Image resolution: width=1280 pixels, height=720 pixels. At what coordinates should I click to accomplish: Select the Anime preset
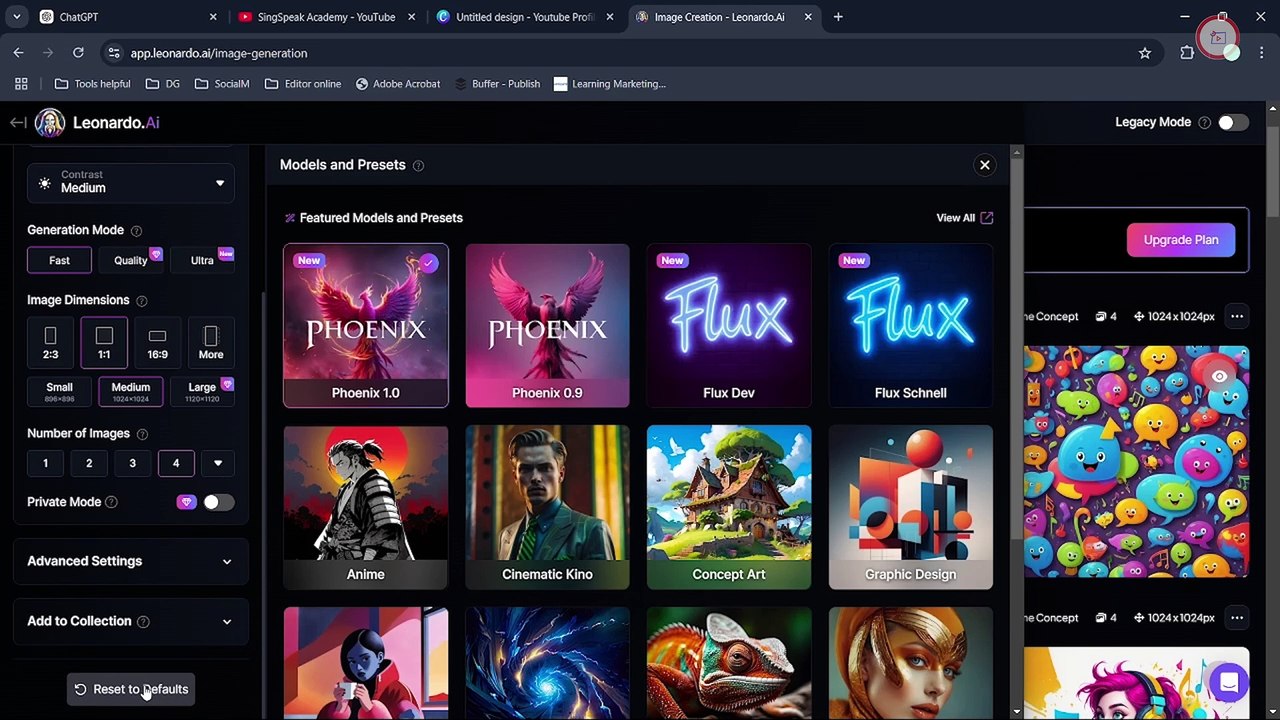tap(366, 507)
